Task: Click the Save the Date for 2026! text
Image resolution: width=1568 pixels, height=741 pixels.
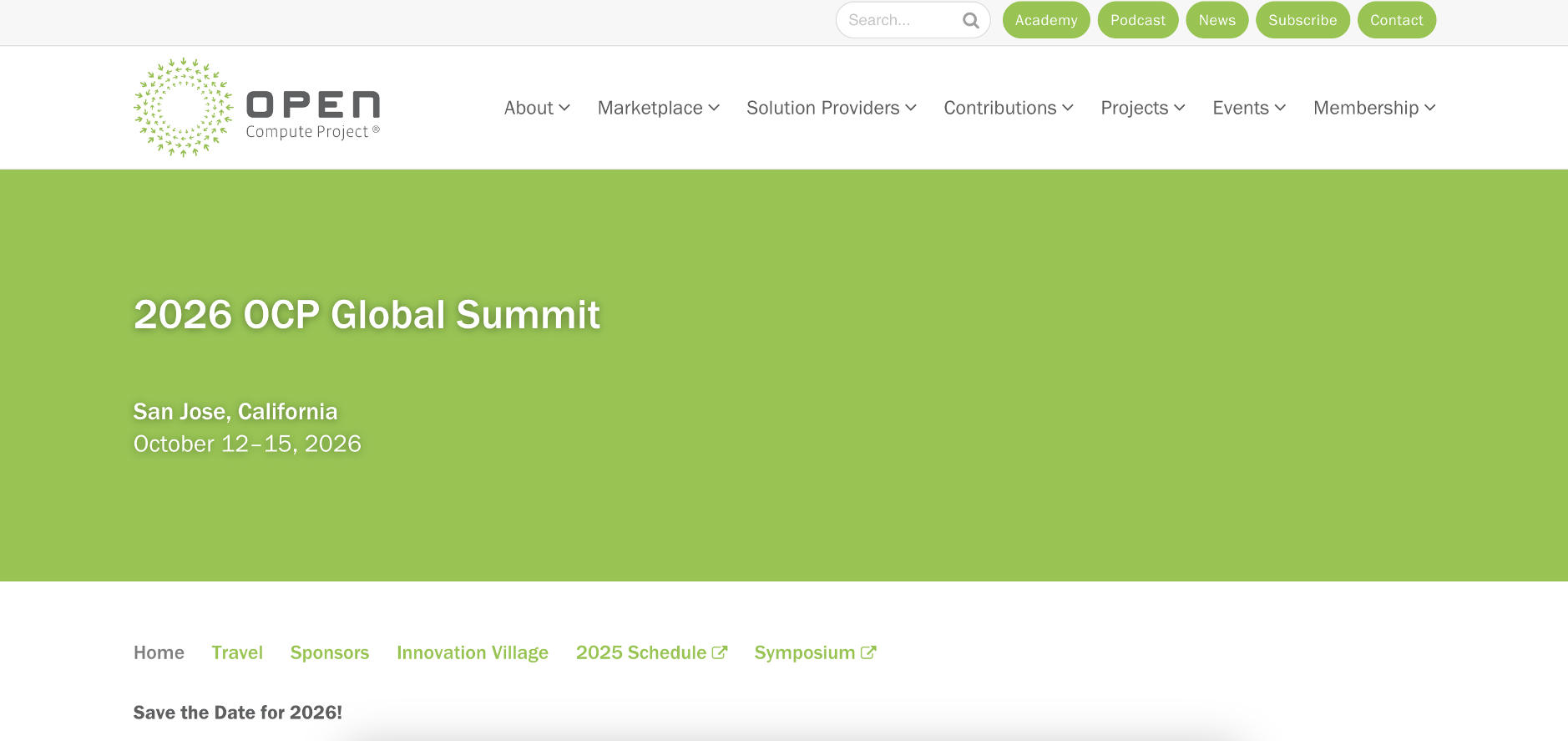Action: click(238, 713)
